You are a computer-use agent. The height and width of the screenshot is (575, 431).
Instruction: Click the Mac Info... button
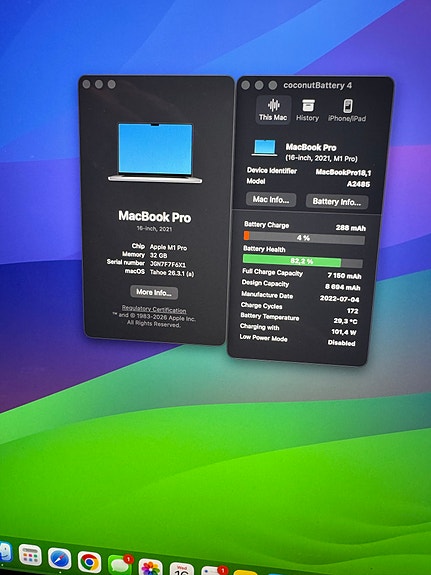coord(271,200)
